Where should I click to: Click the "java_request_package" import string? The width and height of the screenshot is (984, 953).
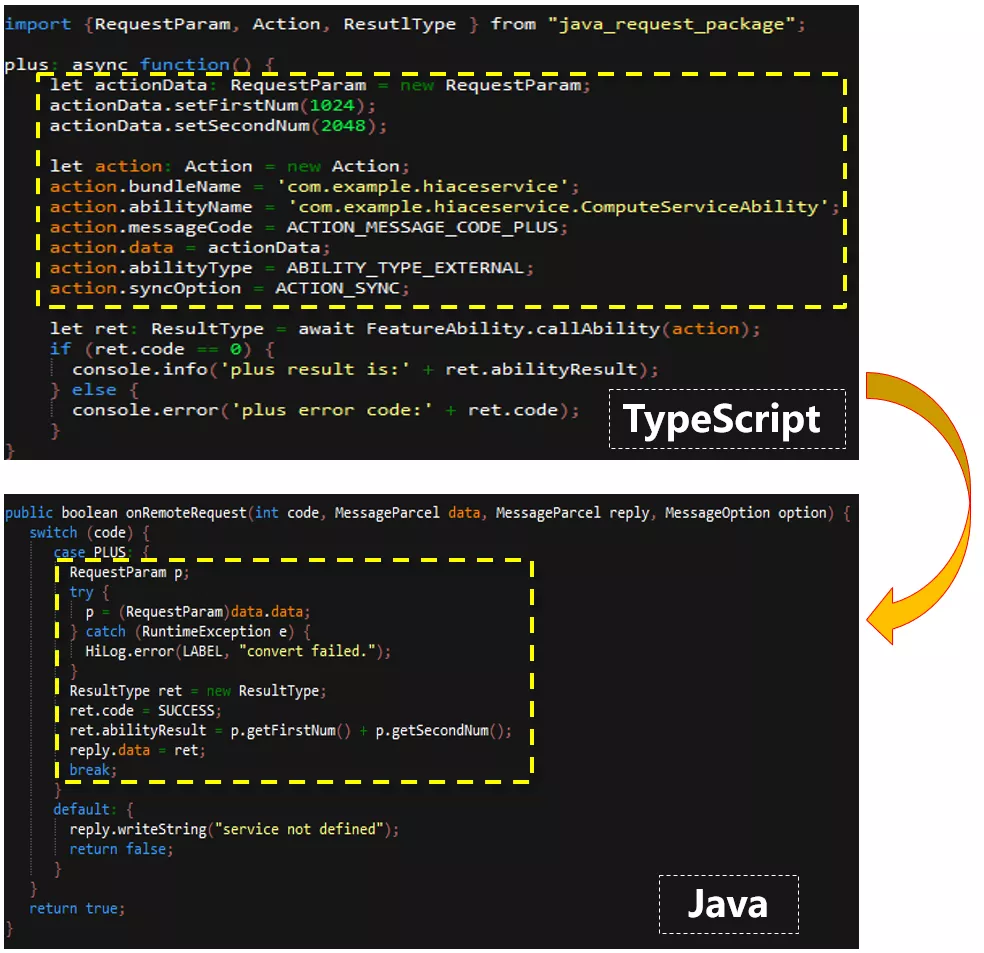[x=671, y=24]
